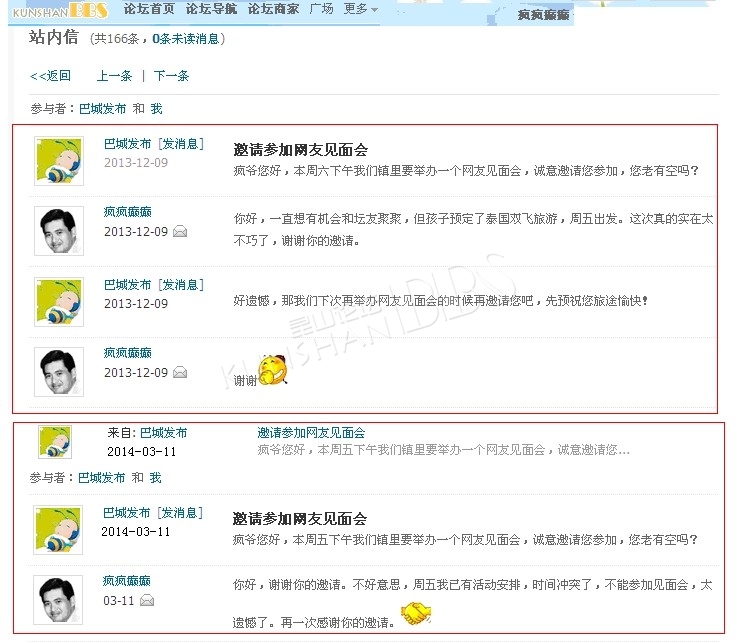Click [发消息] beside first 巴城发布 message

click(181, 144)
